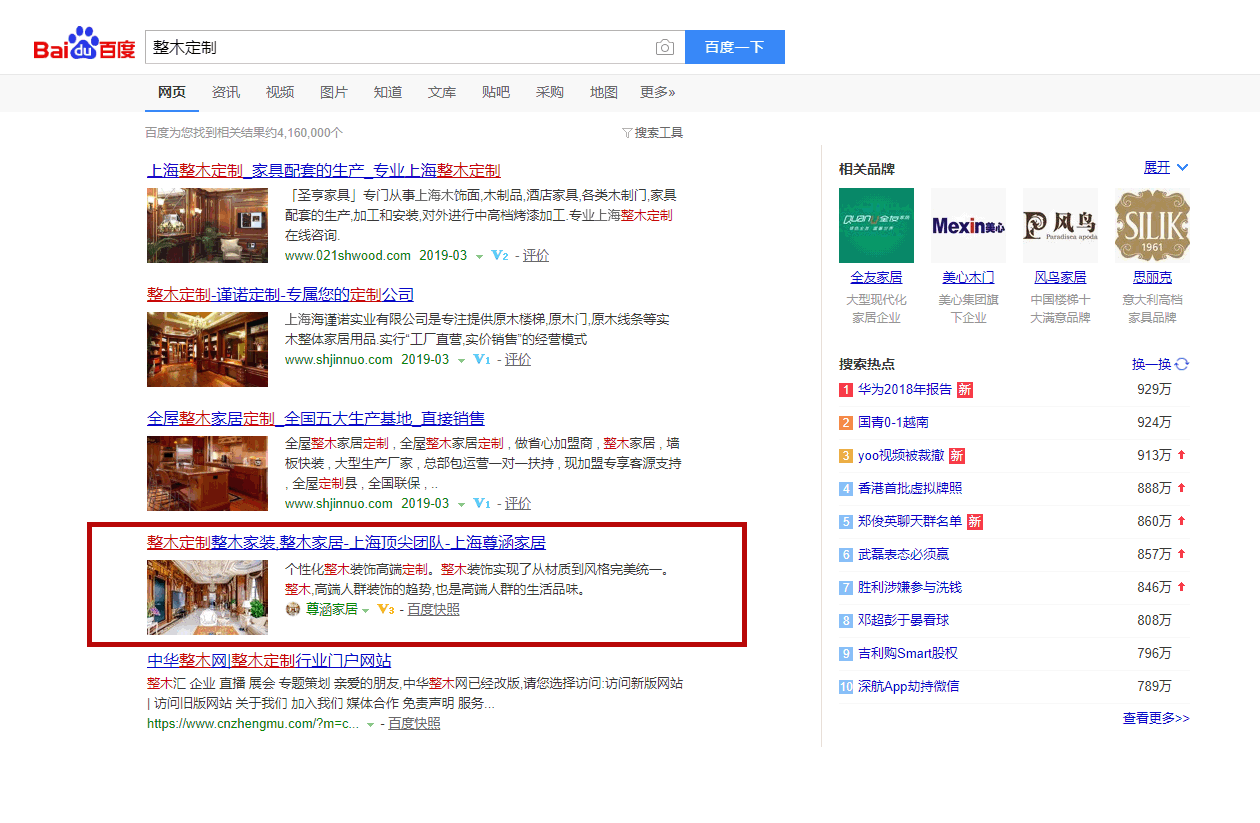The image size is (1260, 823).
Task: Open hot search 深航App劫持微信
Action: coord(909,686)
